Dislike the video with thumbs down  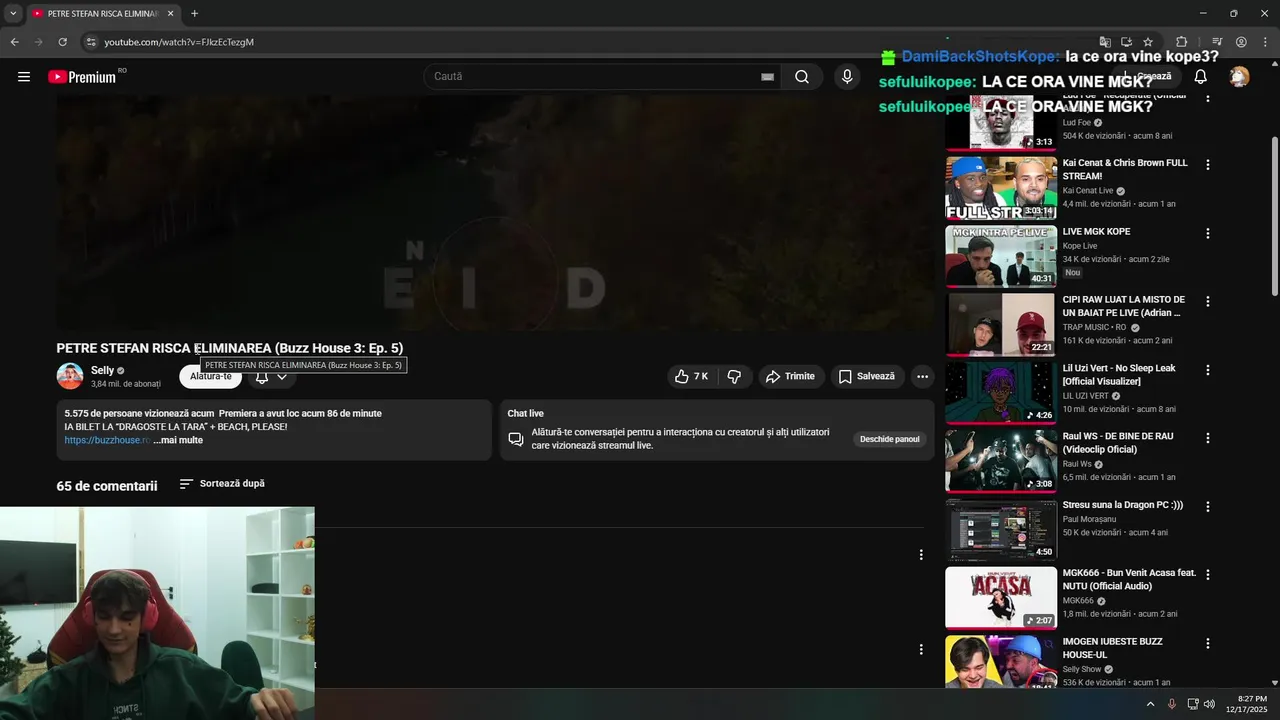click(x=734, y=376)
